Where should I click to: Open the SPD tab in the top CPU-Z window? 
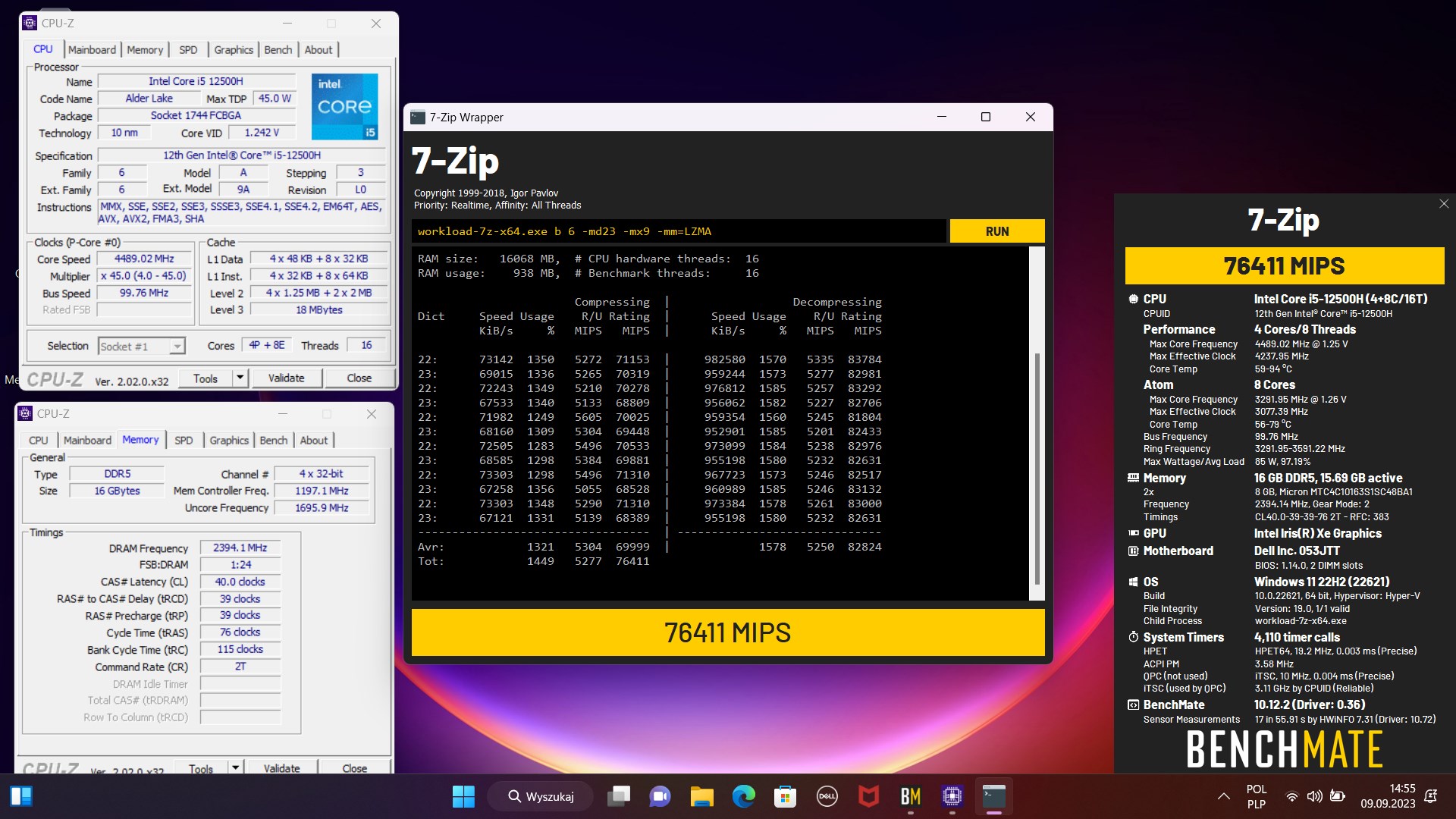188,50
